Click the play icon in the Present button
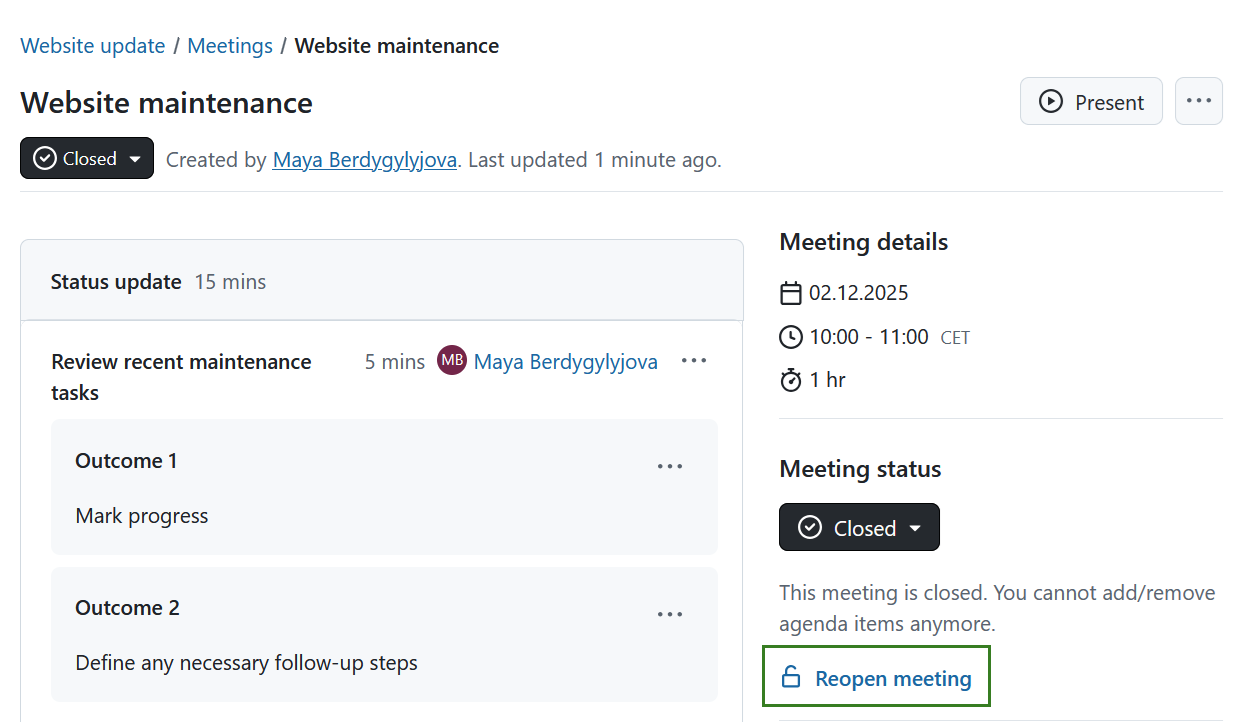Screen dimensions: 1246x722 tap(1050, 101)
